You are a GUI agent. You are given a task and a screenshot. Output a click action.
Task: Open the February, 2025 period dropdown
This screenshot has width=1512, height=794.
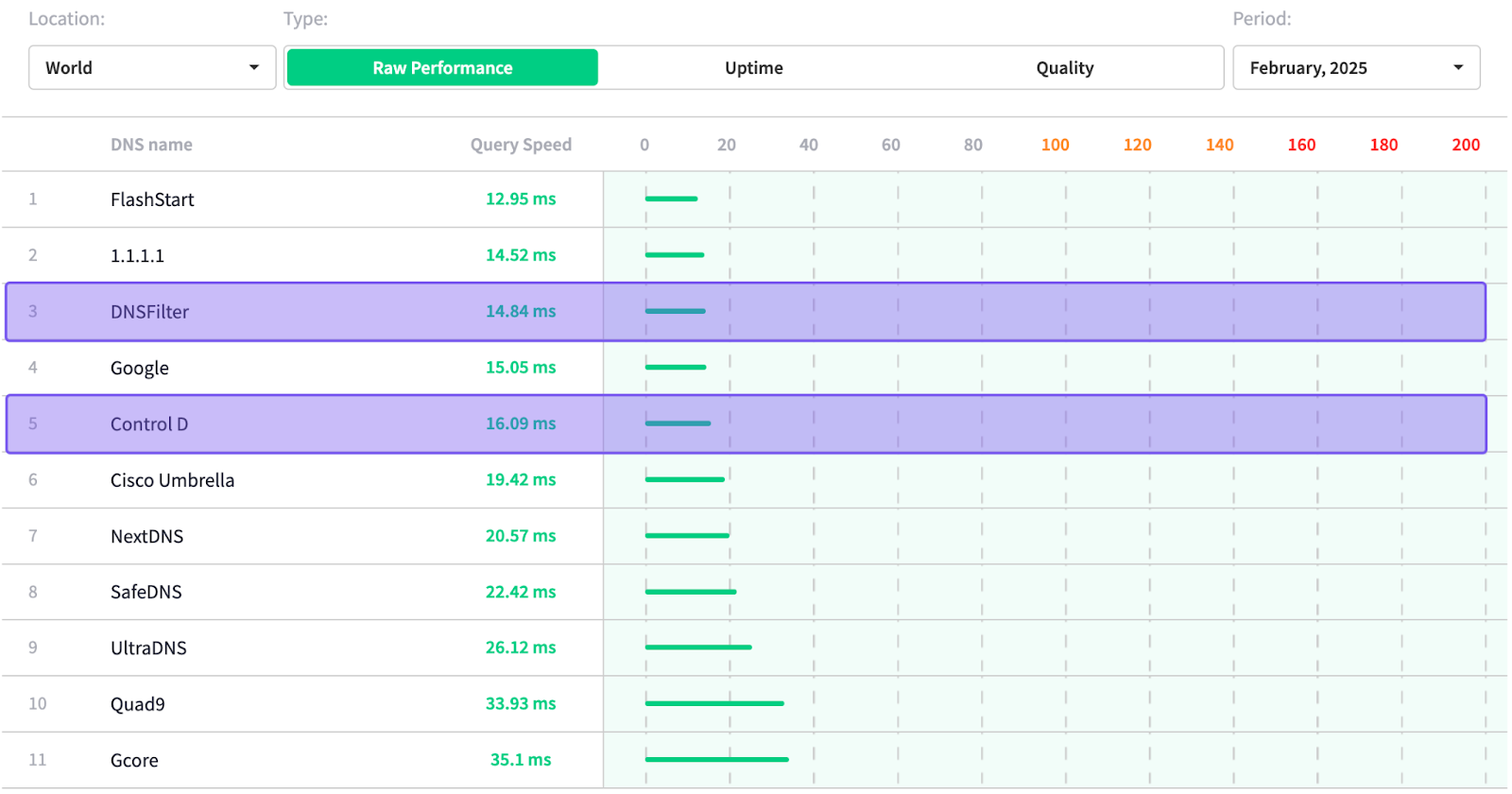click(x=1356, y=68)
